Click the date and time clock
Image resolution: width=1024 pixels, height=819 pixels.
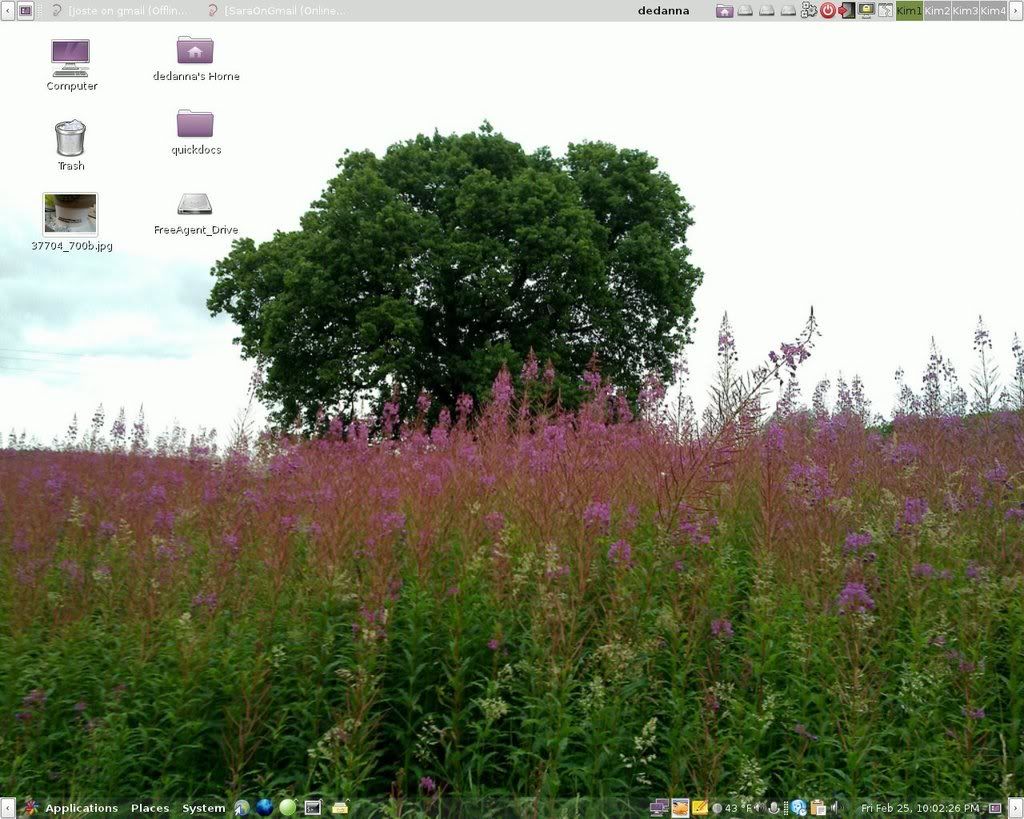(919, 808)
